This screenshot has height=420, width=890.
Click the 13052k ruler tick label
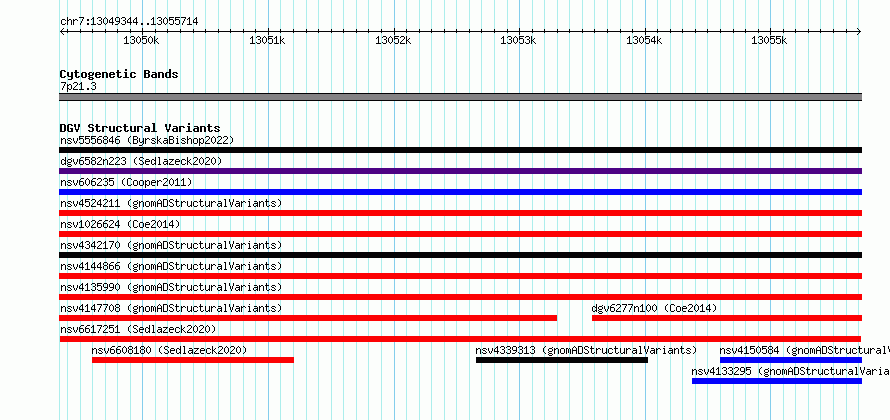[393, 40]
